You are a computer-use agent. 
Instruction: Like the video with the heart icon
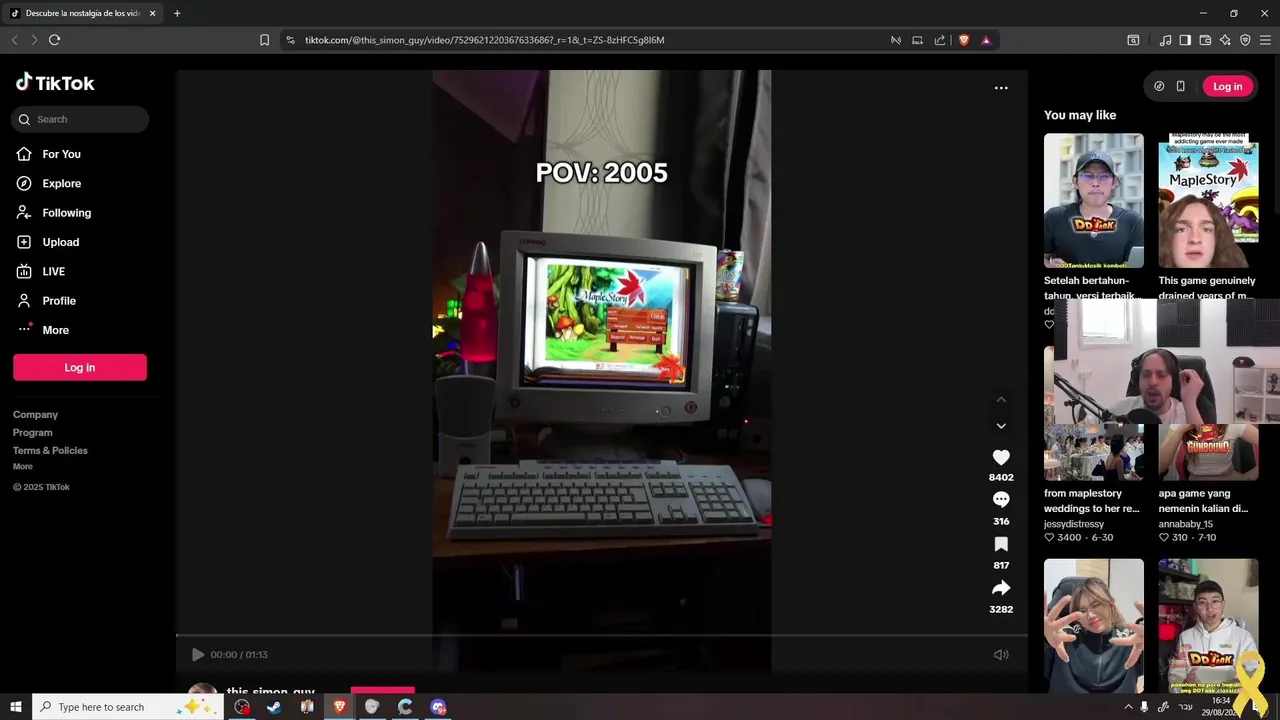(x=1001, y=457)
